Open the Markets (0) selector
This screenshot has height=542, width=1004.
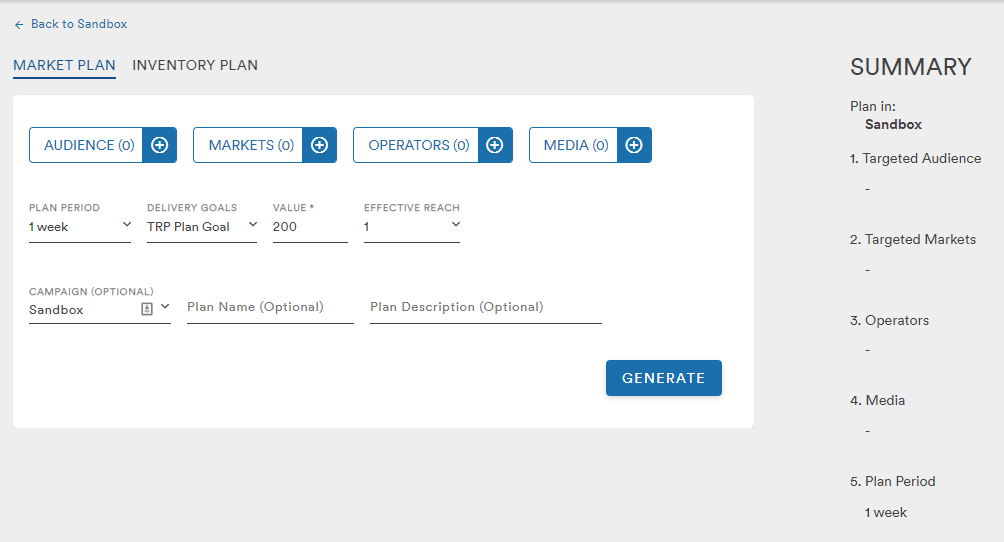pos(248,145)
